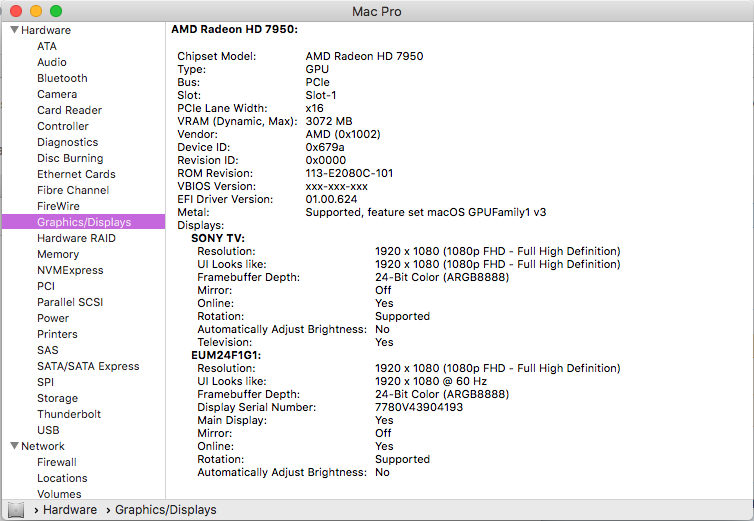This screenshot has width=754, height=521.
Task: Select Storage in the sidebar
Action: pos(58,398)
